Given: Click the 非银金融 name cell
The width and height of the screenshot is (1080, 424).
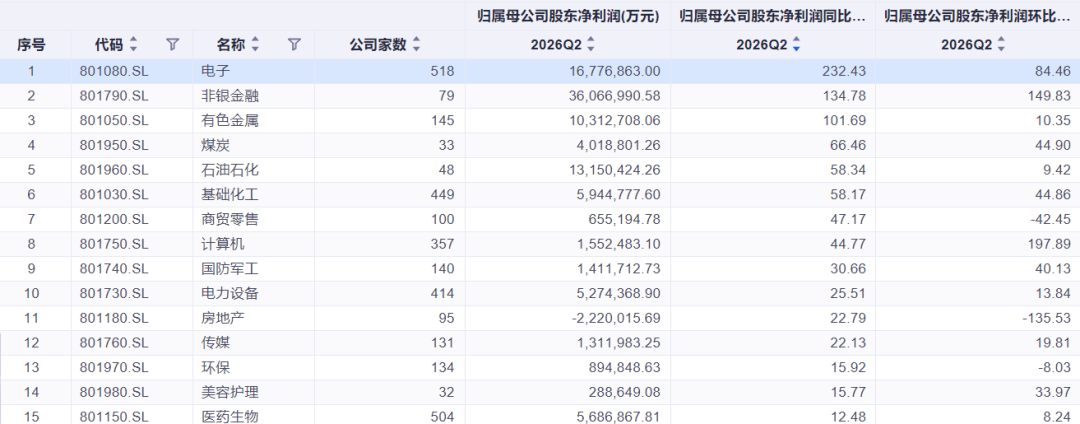Looking at the screenshot, I should tap(230, 96).
